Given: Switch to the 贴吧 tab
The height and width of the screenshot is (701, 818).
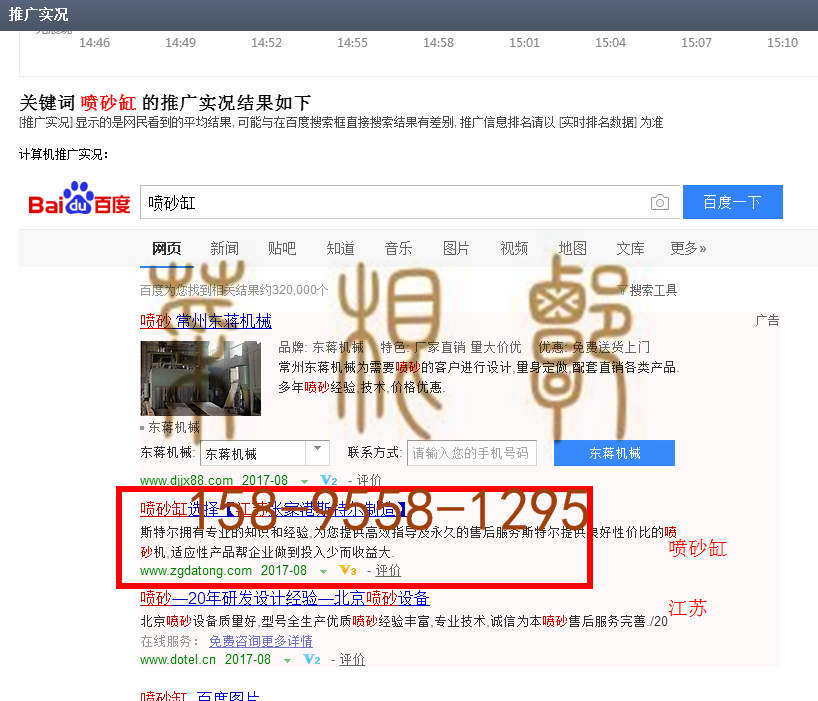Looking at the screenshot, I should pyautogui.click(x=282, y=248).
